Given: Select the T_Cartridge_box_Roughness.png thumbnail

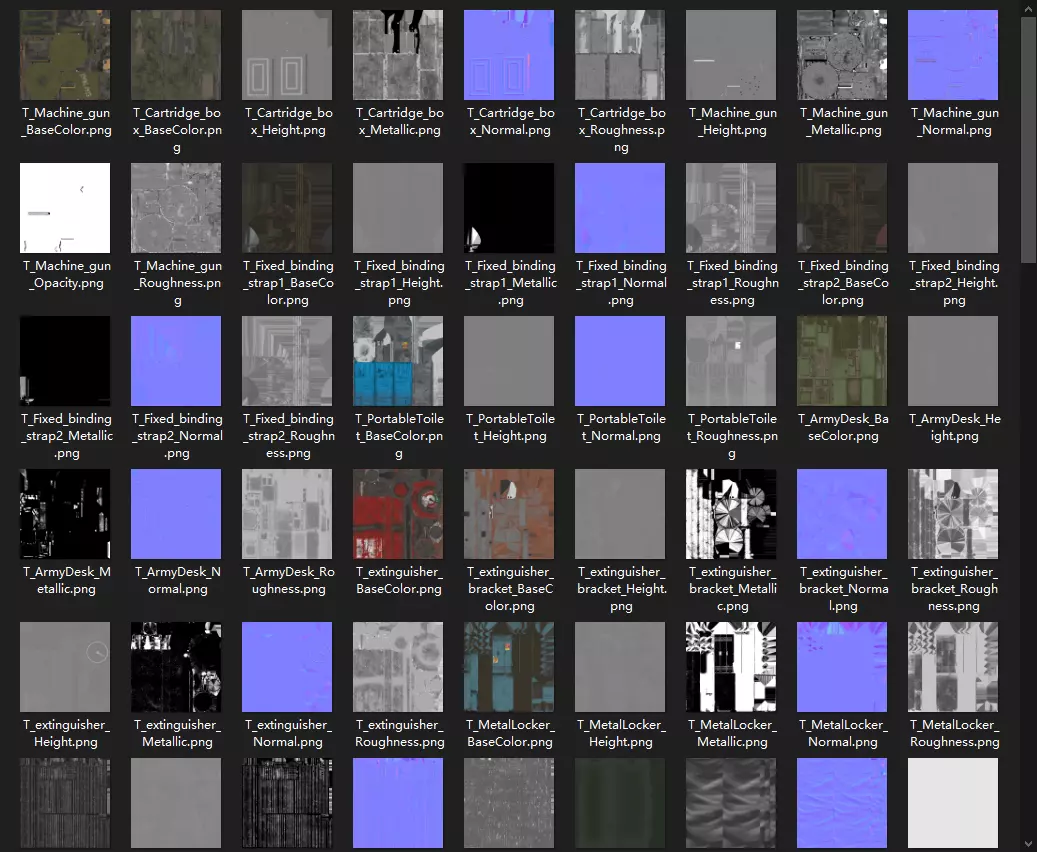Looking at the screenshot, I should (620, 55).
